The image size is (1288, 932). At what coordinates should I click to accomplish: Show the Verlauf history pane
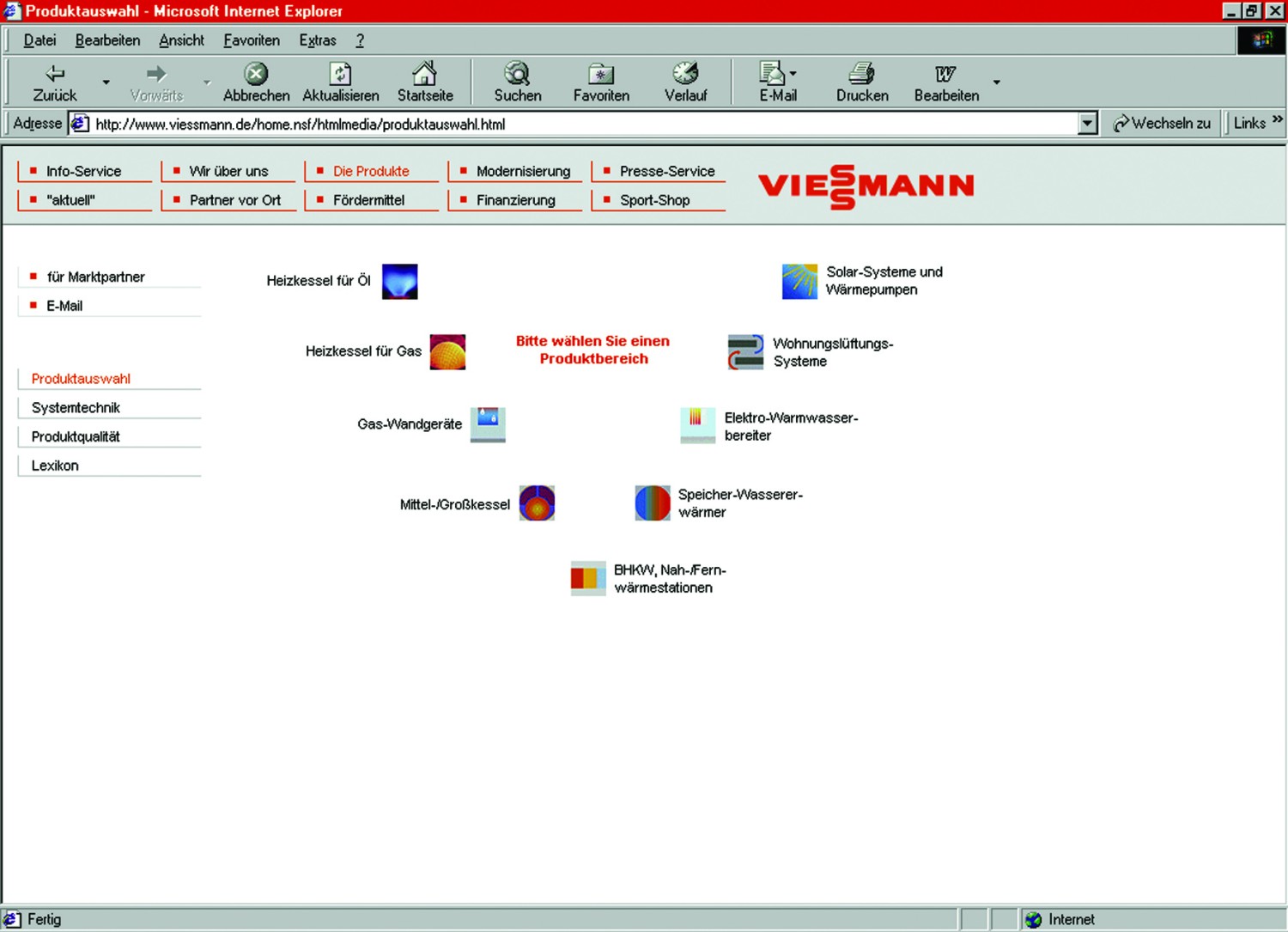[685, 82]
